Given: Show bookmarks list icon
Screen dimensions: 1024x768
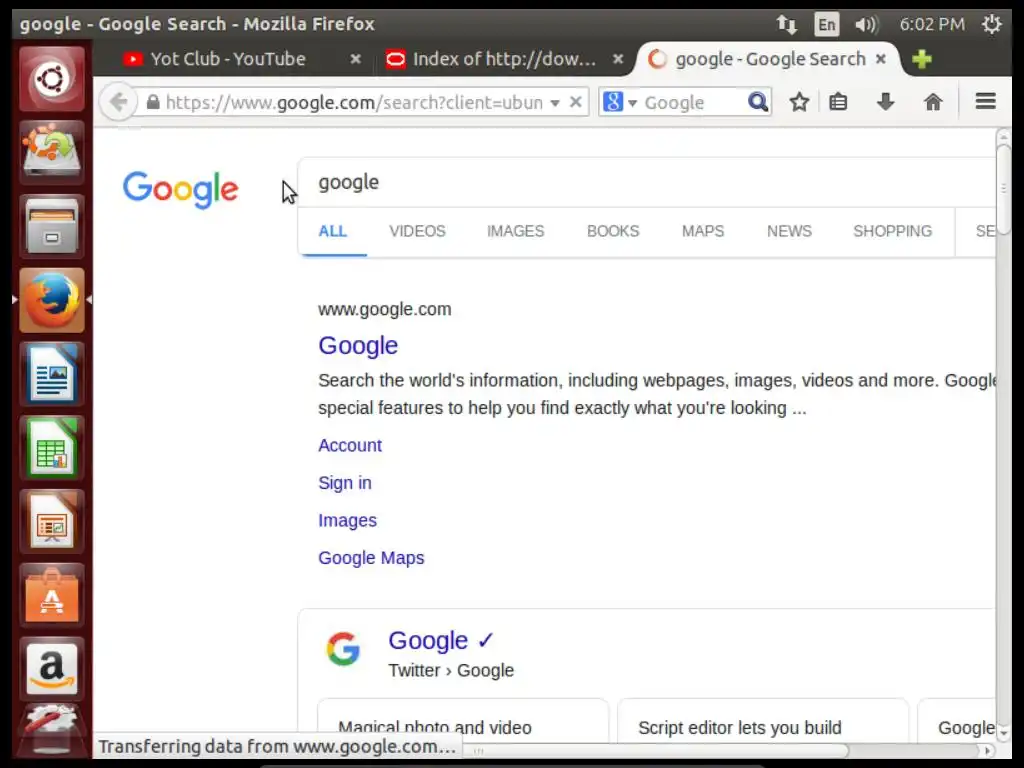Looking at the screenshot, I should 838,102.
